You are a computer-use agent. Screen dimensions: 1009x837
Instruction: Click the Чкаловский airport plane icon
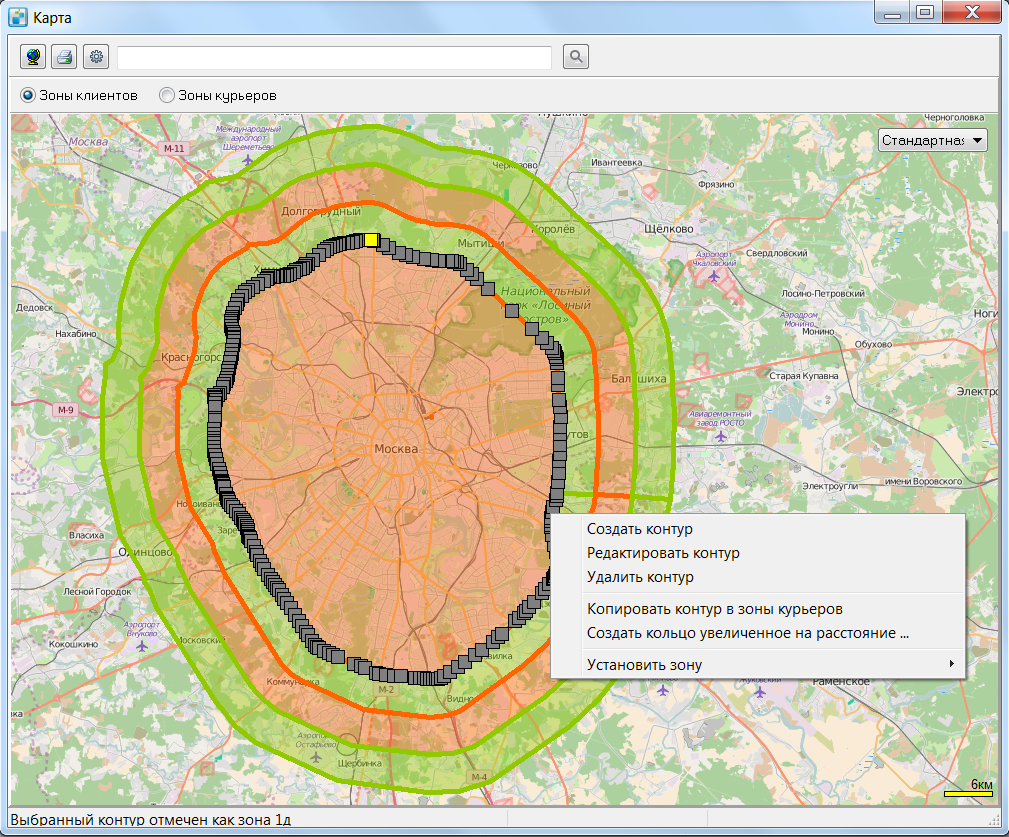pyautogui.click(x=714, y=276)
